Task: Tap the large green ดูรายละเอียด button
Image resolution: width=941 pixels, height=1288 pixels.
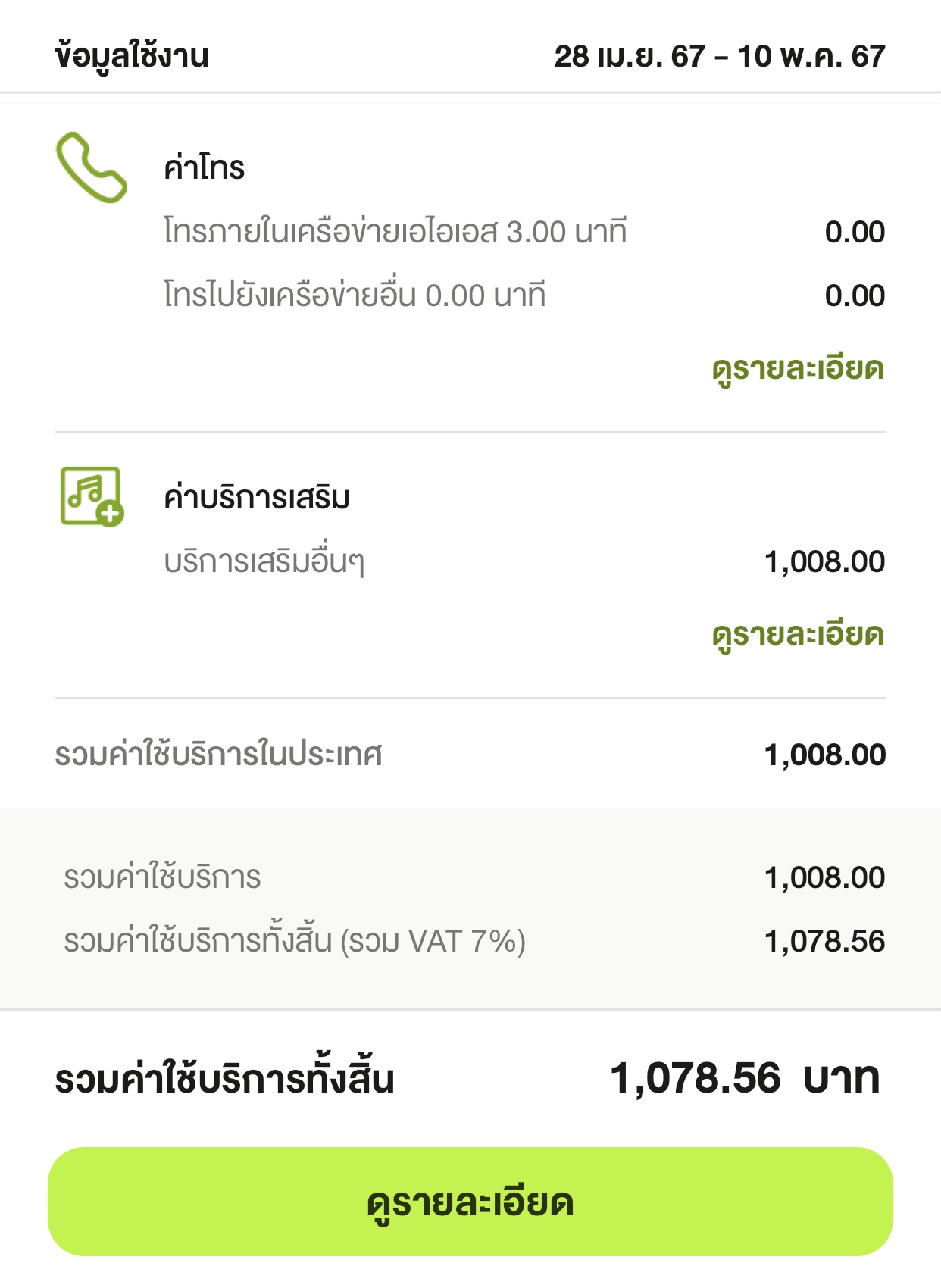Action: click(470, 1202)
